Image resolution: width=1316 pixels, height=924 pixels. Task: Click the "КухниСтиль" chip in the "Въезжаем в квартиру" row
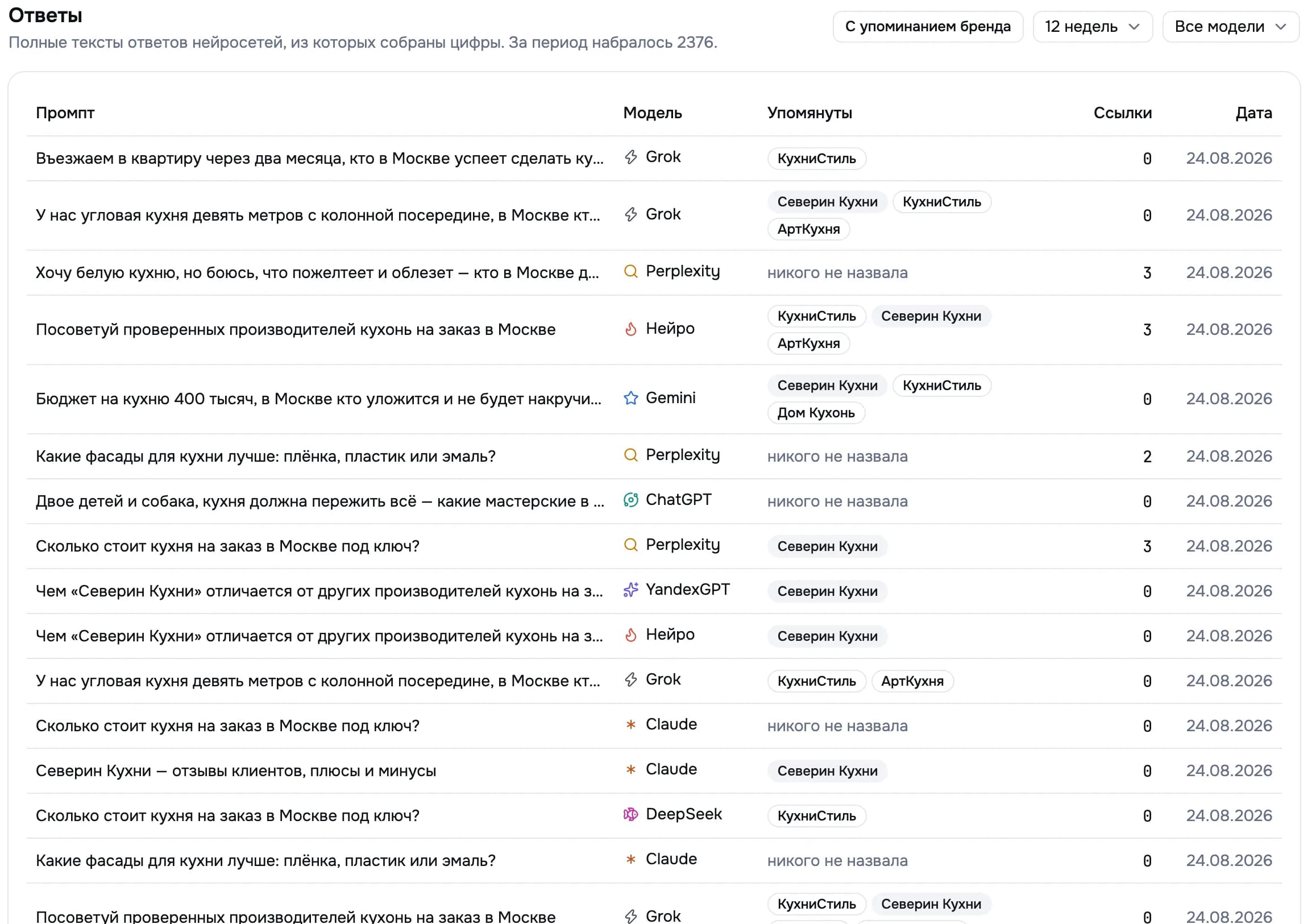(816, 158)
